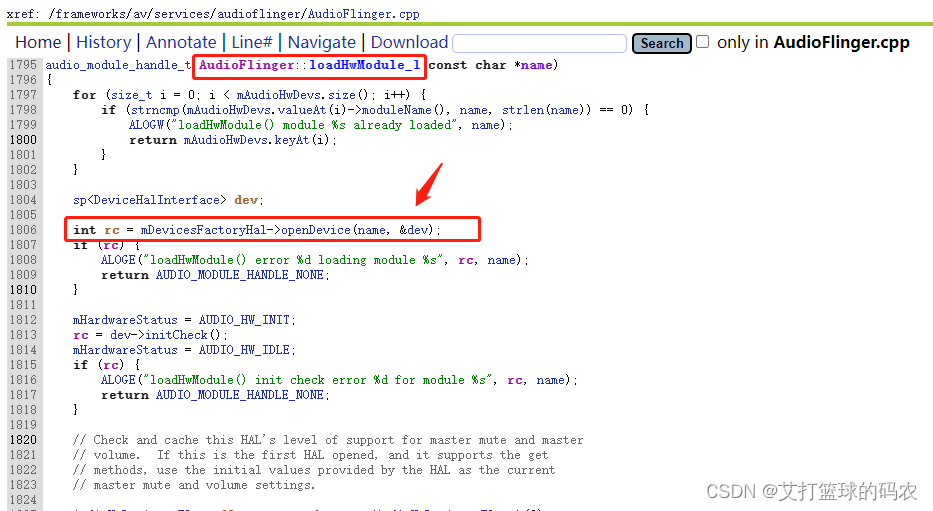Viewport: 933px width, 511px height.
Task: Open audioflinger directory in xref path
Action: pos(260,14)
